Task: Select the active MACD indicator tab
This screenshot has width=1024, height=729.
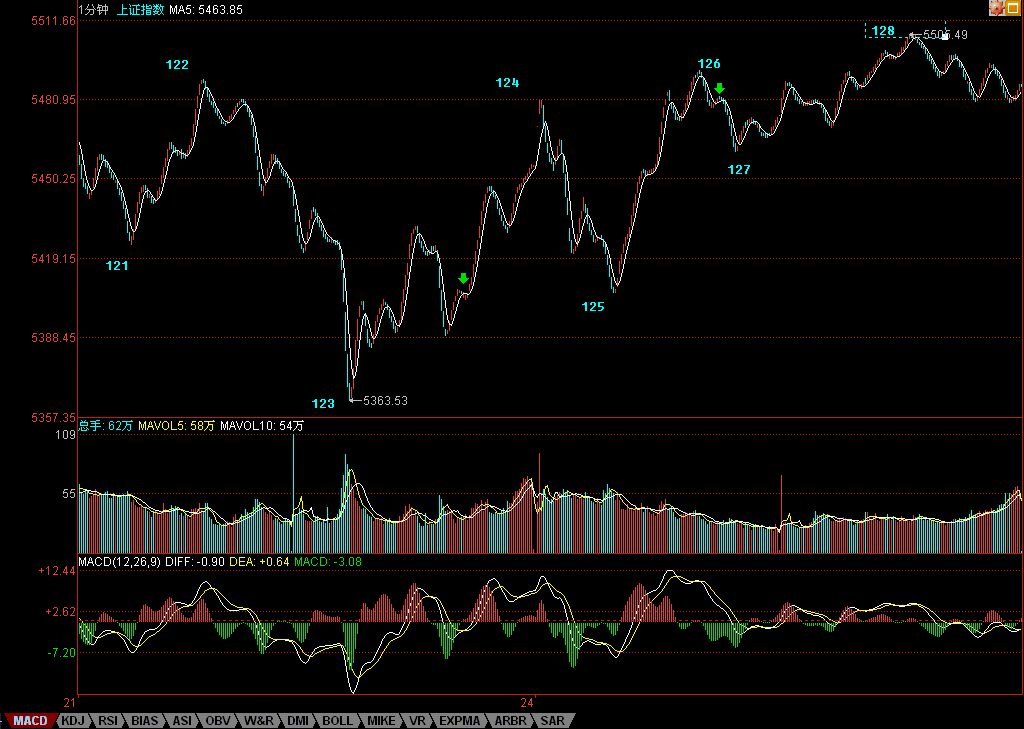Action: (30, 720)
